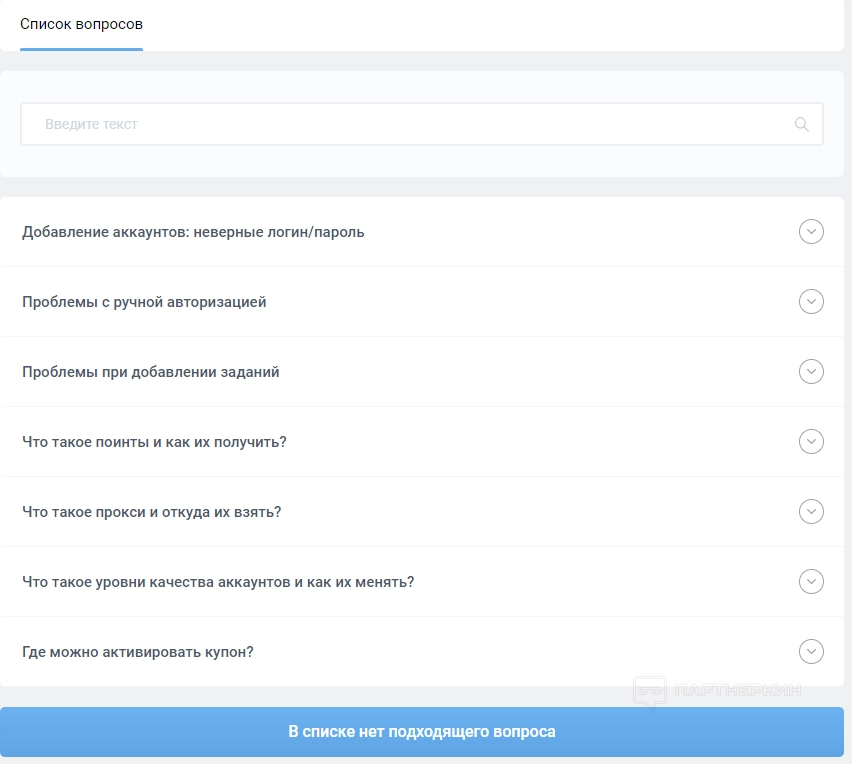This screenshot has width=852, height=764.
Task: Expand chevron for Проблемы при добавлении заданий
Action: click(811, 372)
